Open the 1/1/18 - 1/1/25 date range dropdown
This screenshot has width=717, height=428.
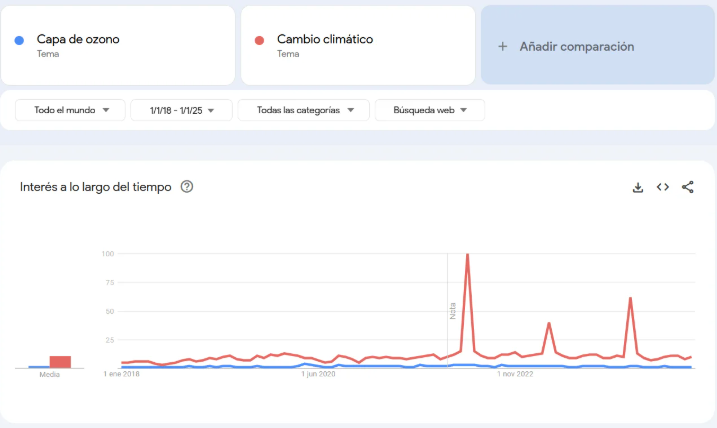coord(181,110)
